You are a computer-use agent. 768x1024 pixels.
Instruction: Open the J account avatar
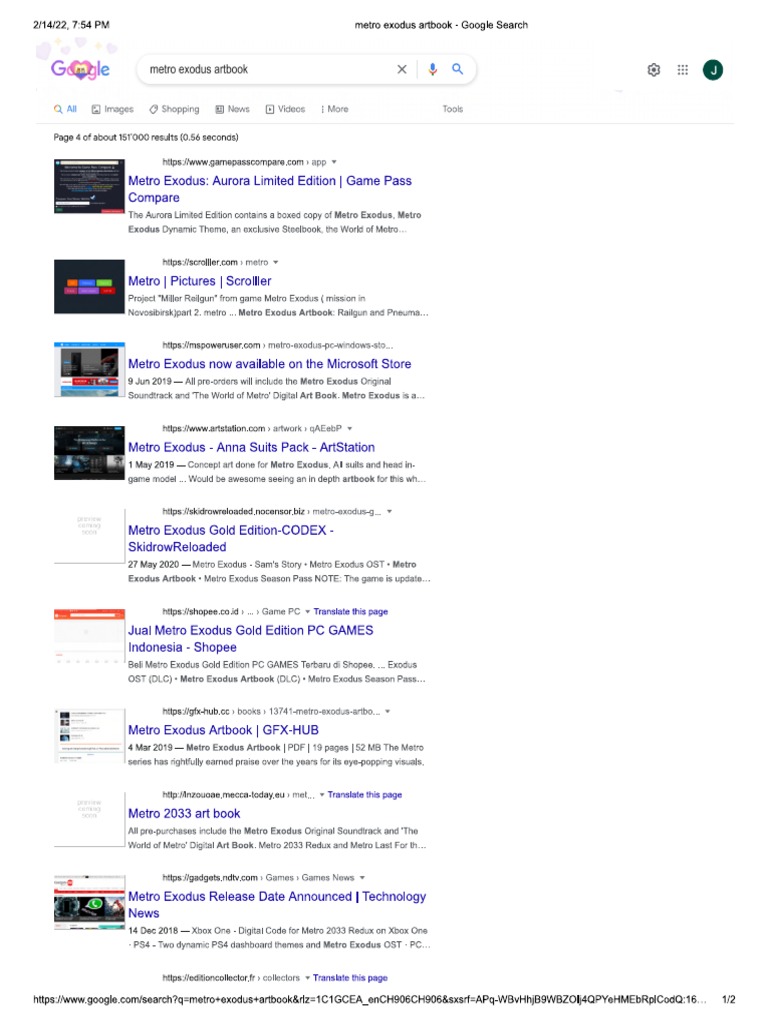click(712, 70)
